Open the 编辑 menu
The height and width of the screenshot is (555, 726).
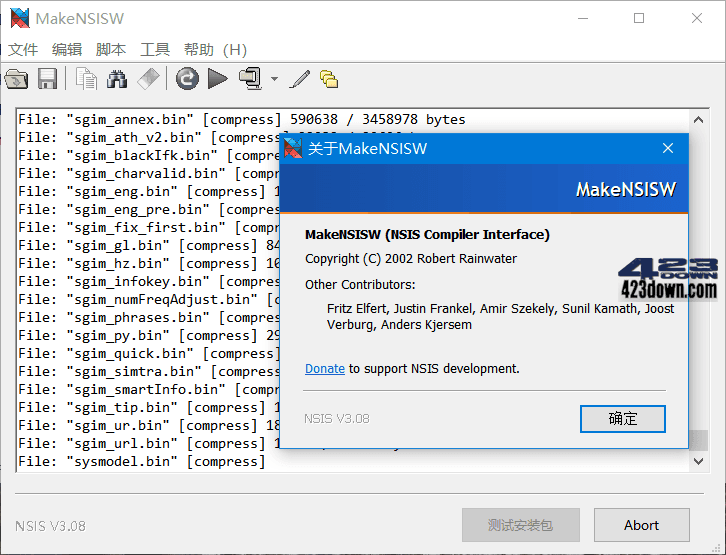click(67, 50)
